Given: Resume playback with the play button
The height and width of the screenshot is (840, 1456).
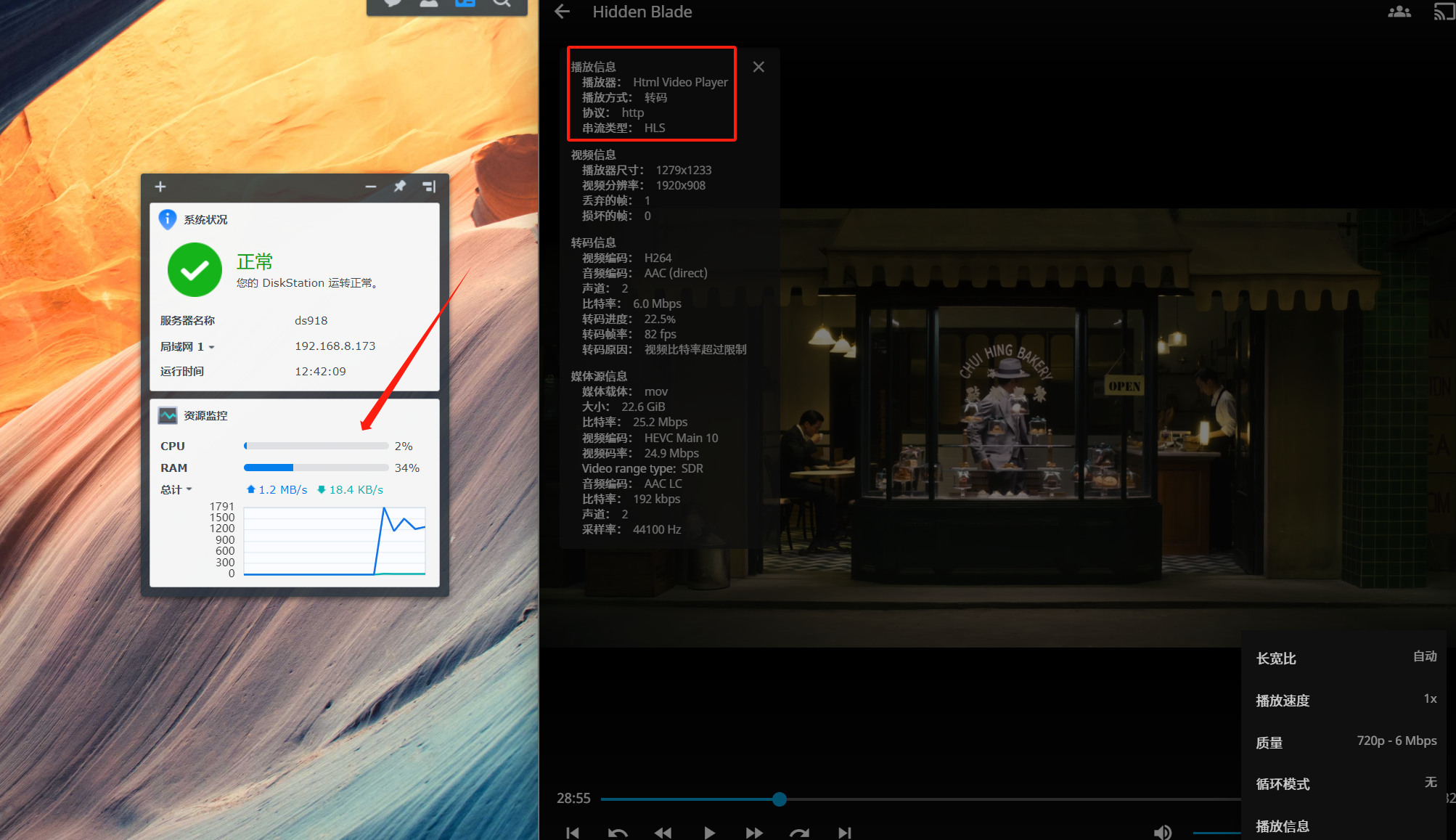Looking at the screenshot, I should click(x=709, y=833).
